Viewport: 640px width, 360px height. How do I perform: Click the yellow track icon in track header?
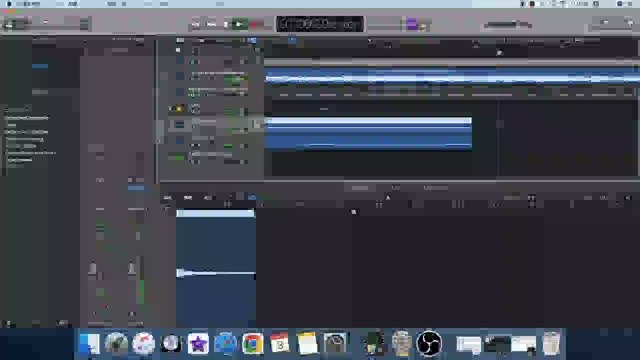pos(179,109)
